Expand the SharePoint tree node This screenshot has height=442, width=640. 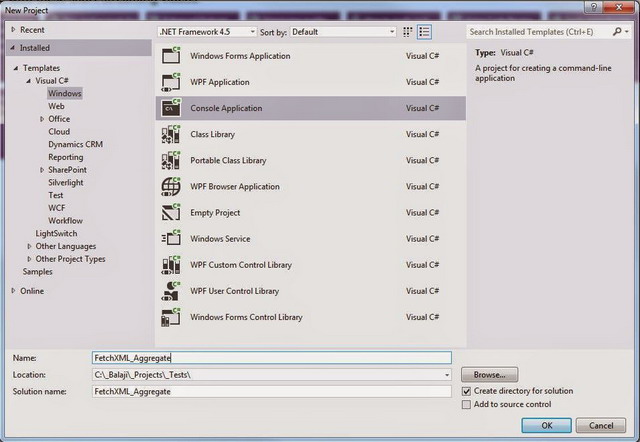(42, 170)
